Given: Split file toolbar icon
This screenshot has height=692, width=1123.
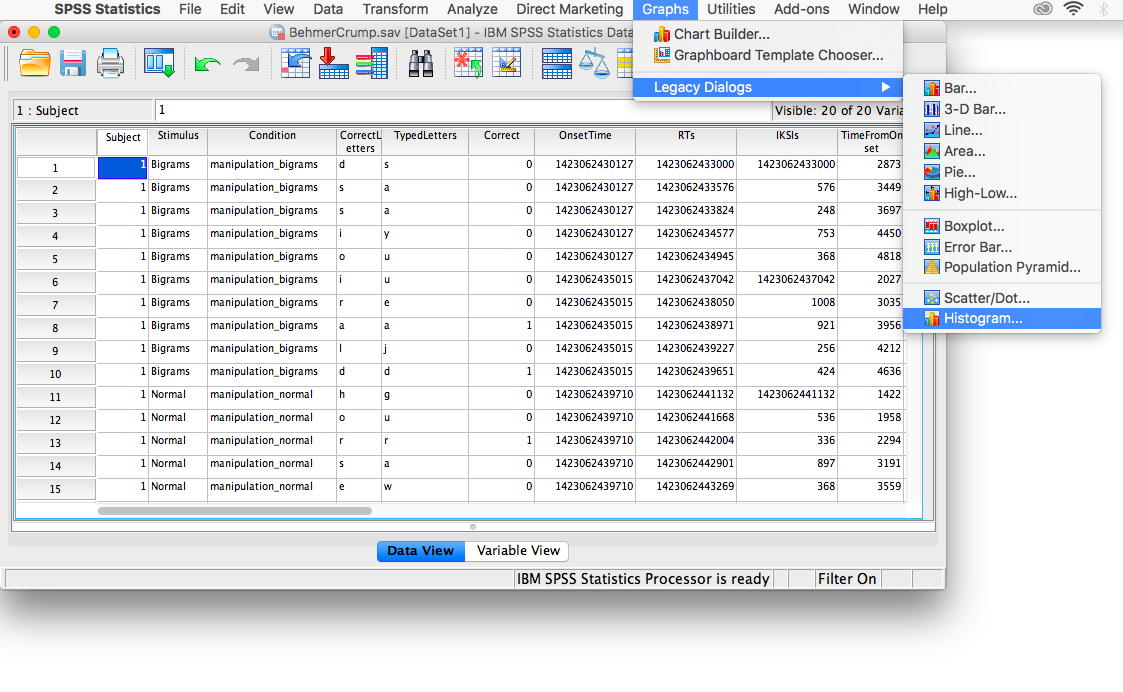Looking at the screenshot, I should (x=556, y=64).
